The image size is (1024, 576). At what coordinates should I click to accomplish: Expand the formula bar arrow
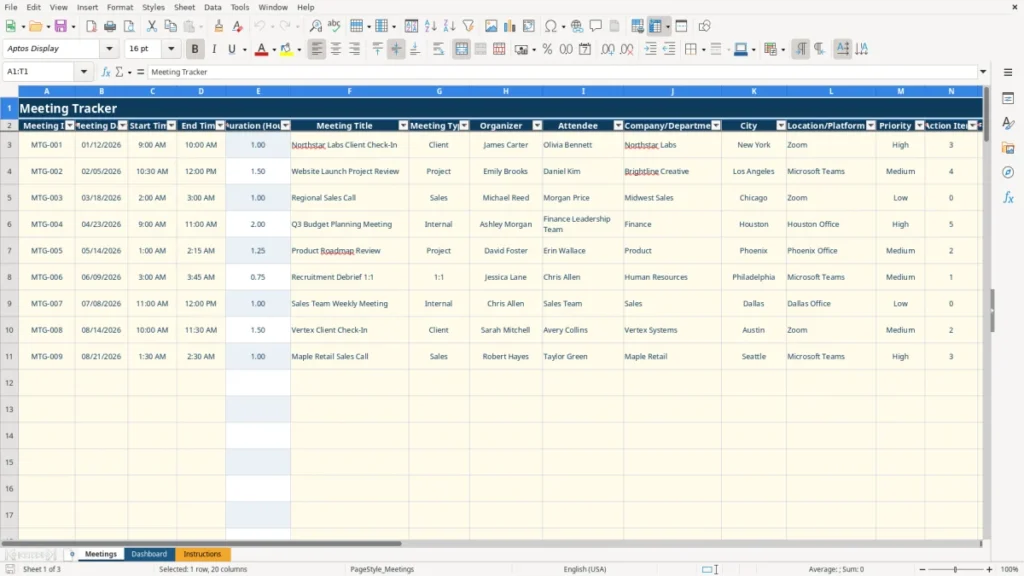coord(983,72)
